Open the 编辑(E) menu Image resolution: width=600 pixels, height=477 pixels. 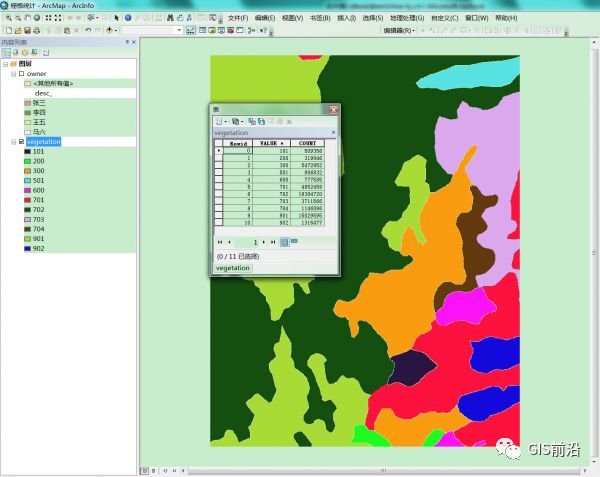pos(265,18)
